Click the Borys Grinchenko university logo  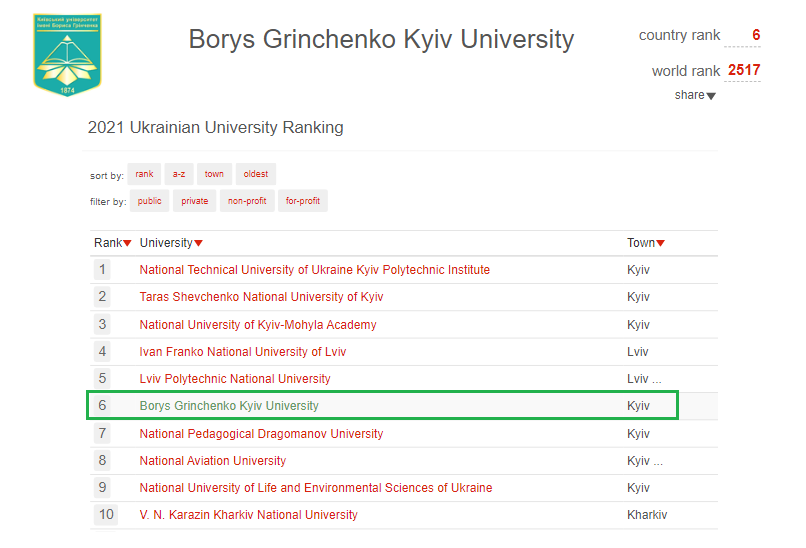tap(68, 54)
